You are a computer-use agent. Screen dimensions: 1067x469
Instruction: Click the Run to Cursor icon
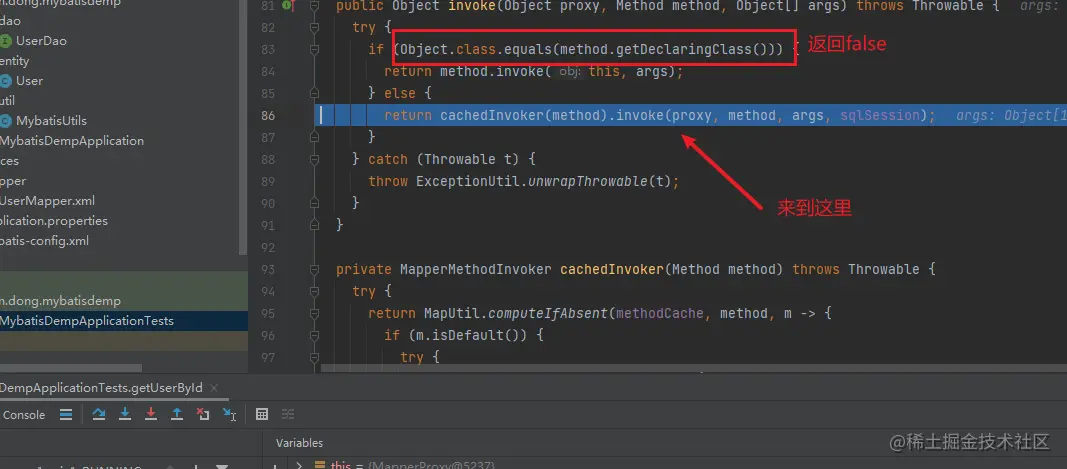click(229, 414)
